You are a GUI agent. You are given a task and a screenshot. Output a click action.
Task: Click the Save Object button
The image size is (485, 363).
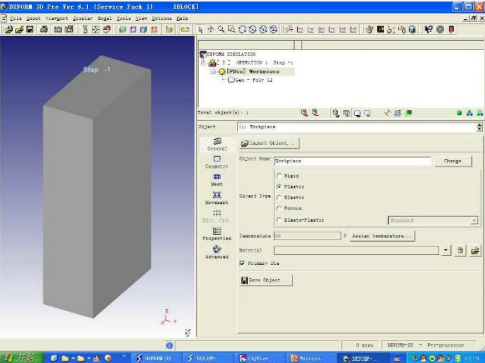266,280
